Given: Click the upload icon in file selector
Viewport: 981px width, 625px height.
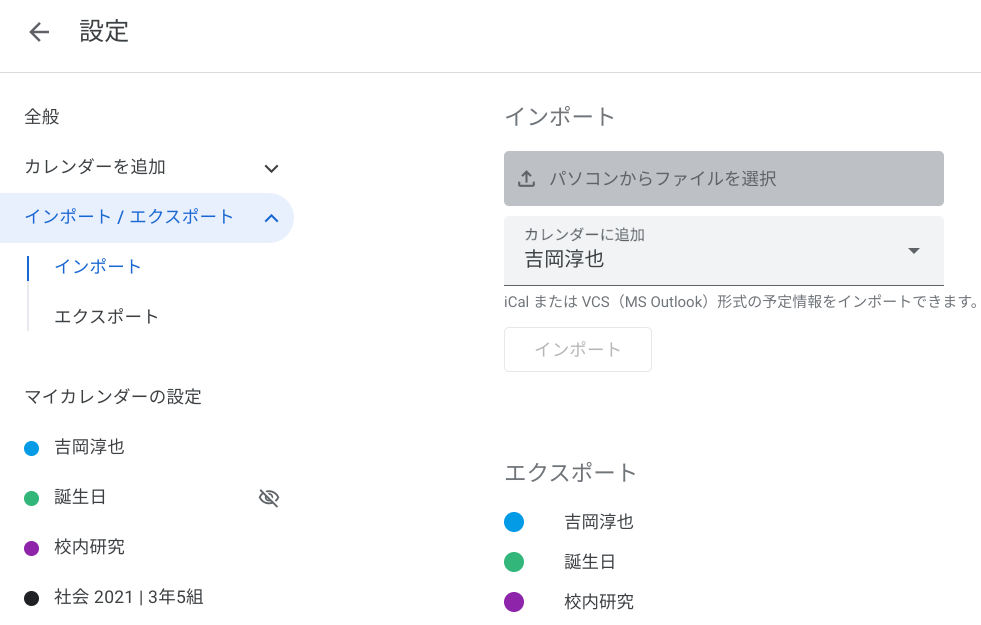Looking at the screenshot, I should [x=527, y=179].
